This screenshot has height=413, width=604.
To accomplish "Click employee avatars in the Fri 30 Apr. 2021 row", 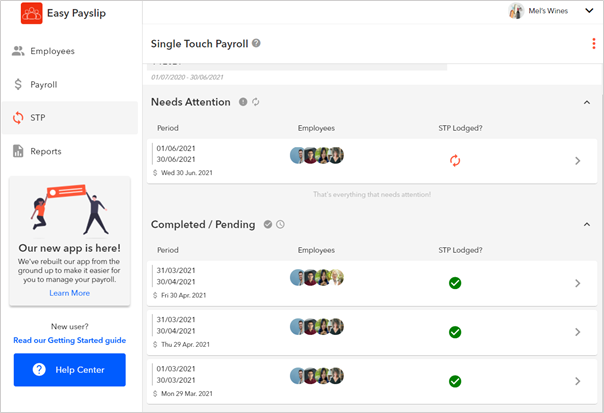I will (317, 277).
